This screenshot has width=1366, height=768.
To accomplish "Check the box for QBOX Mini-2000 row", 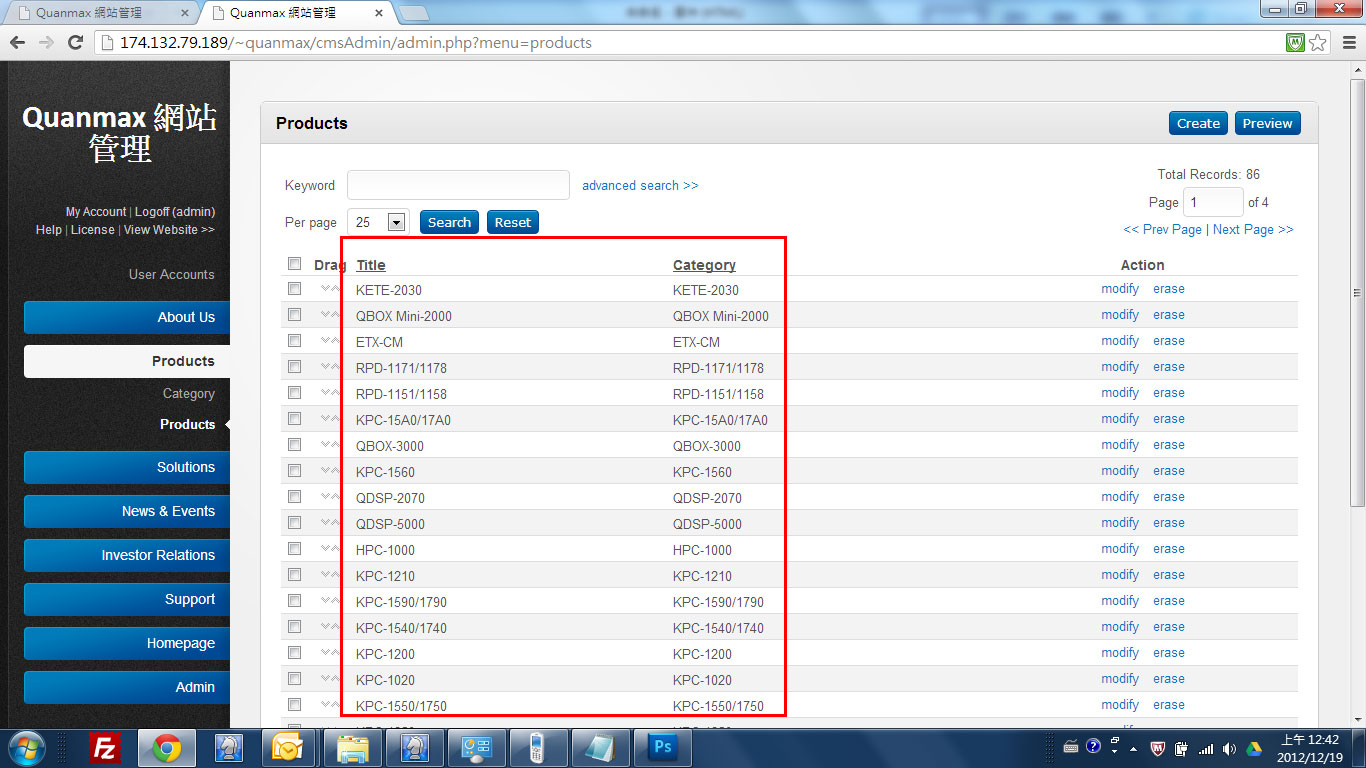I will point(294,315).
